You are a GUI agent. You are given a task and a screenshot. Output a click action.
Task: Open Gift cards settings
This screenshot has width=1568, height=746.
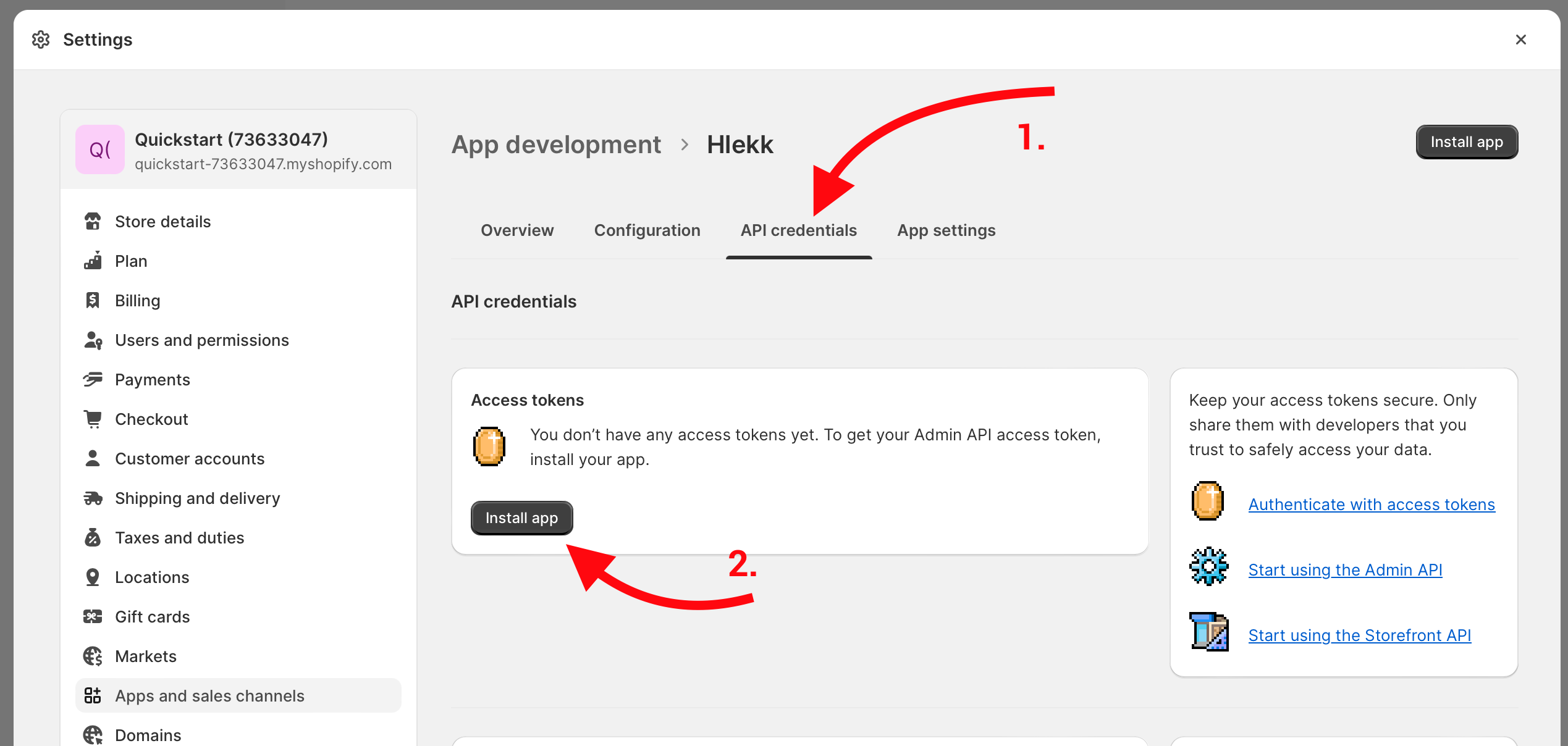238,617
